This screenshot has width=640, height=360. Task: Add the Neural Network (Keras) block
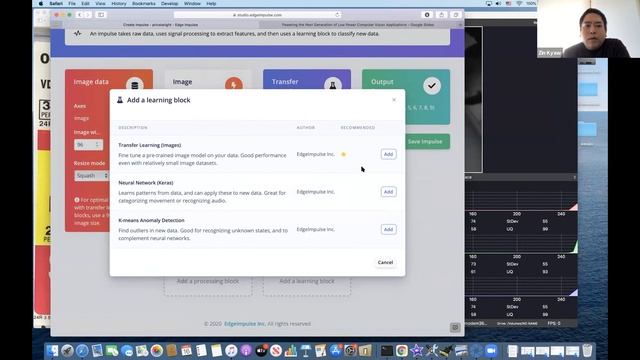click(388, 192)
